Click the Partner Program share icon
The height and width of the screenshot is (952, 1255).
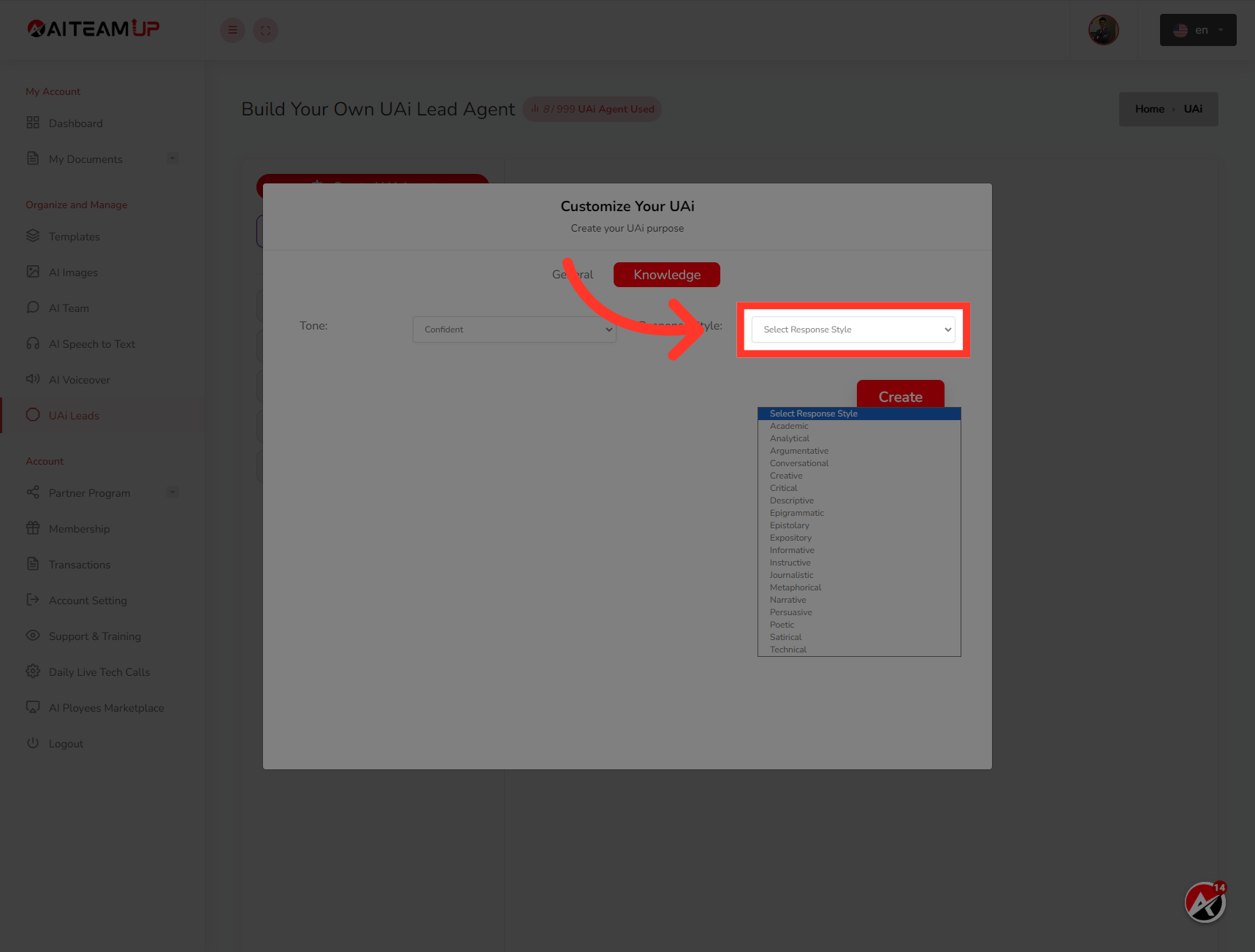pyautogui.click(x=33, y=492)
